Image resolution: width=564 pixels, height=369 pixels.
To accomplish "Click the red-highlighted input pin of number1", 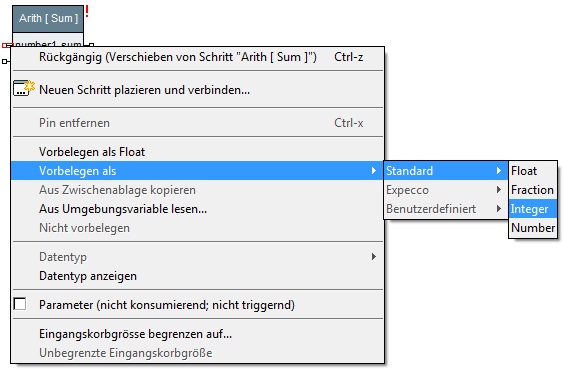I will 7,45.
